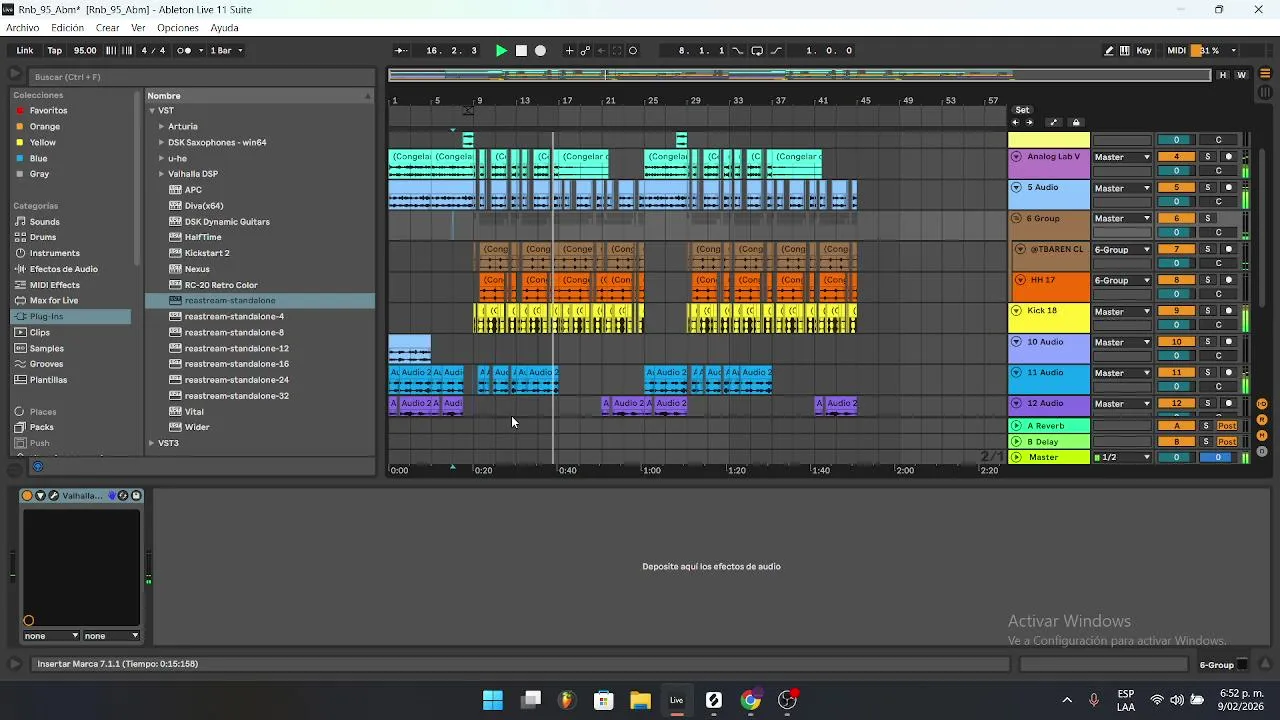
Task: Open the Crear menu
Action: [x=107, y=28]
